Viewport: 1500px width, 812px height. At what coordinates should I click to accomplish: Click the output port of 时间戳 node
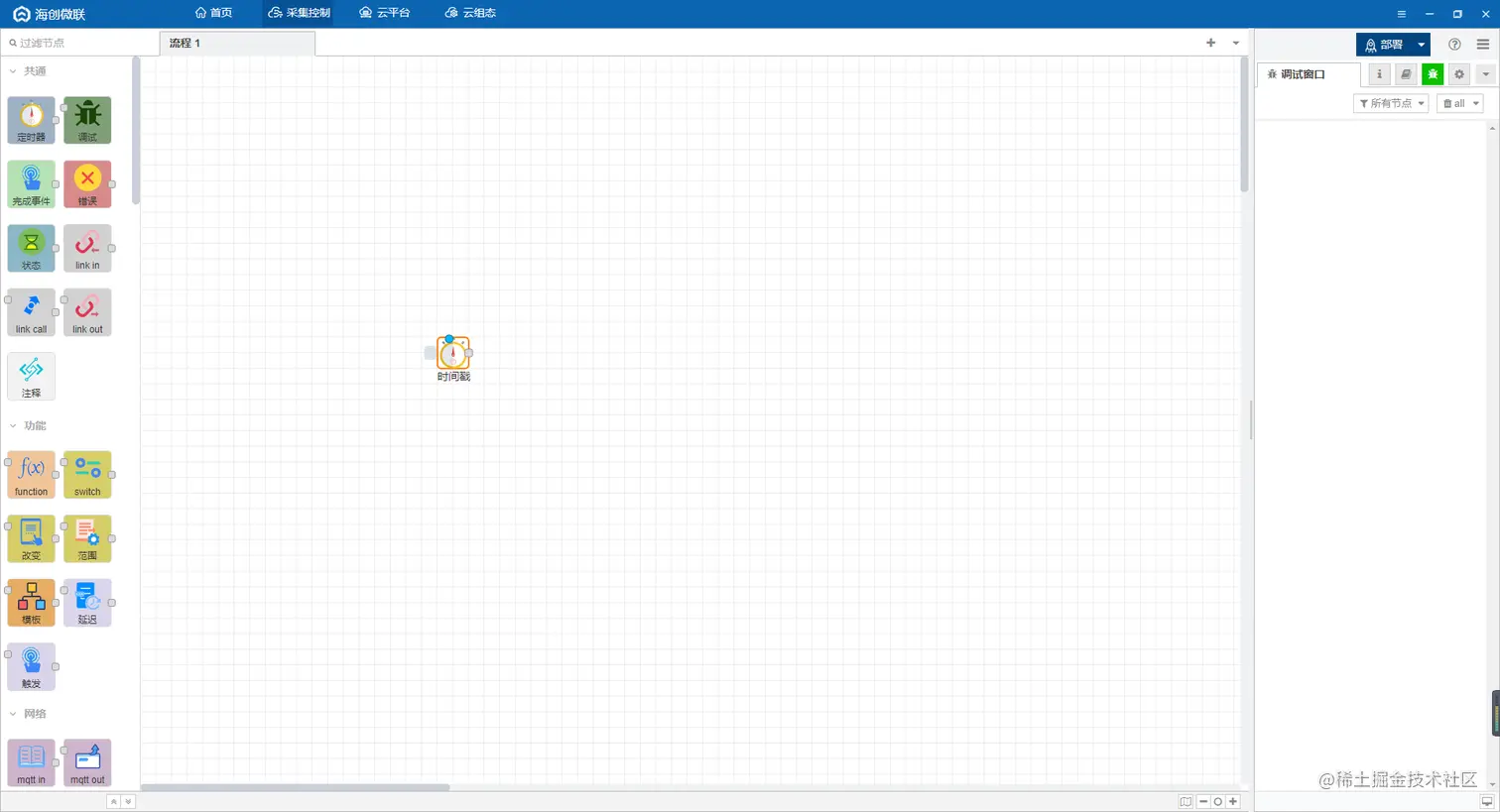pyautogui.click(x=469, y=353)
